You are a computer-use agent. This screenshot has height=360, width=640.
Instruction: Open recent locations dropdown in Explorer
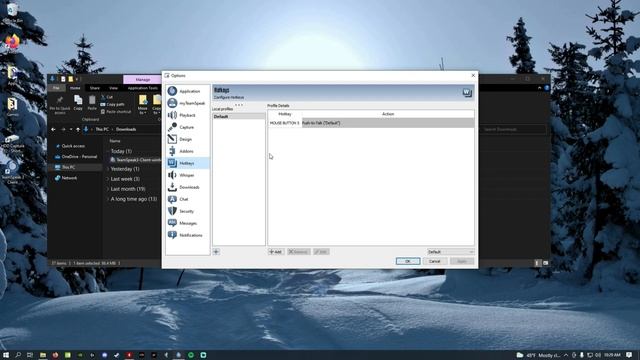pos(71,129)
